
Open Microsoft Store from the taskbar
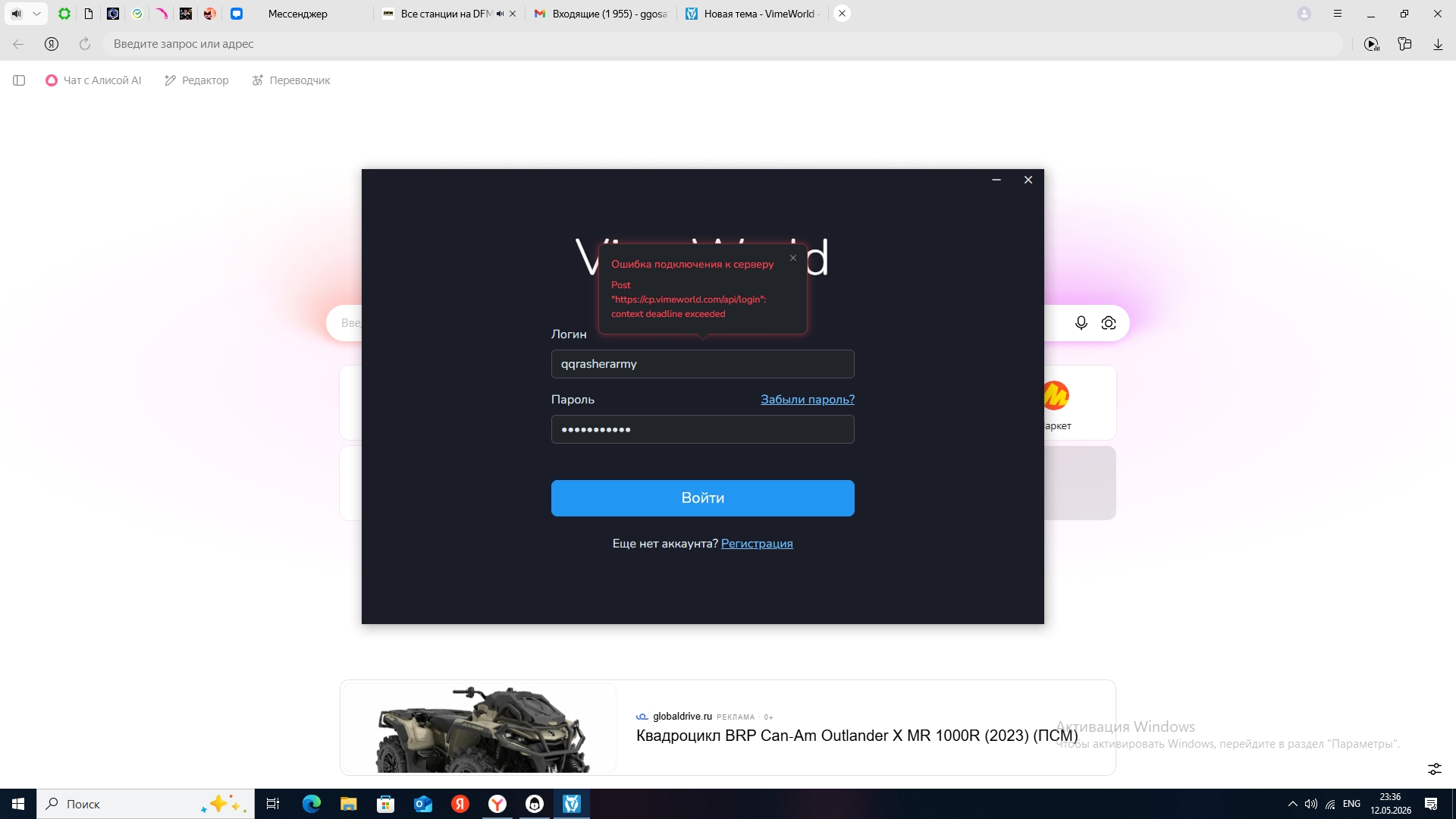click(385, 804)
